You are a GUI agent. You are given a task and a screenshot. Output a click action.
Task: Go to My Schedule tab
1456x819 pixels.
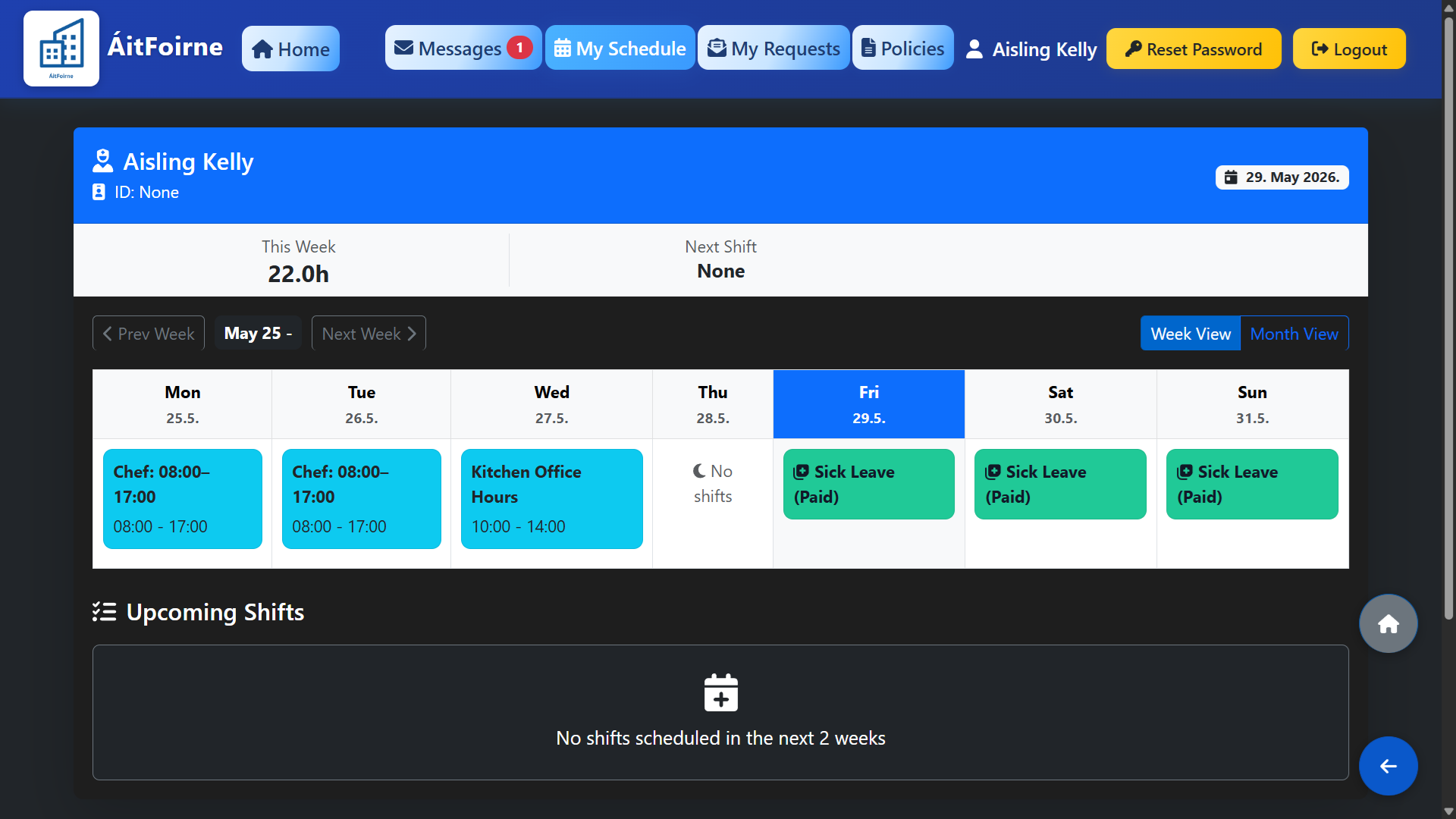[620, 48]
